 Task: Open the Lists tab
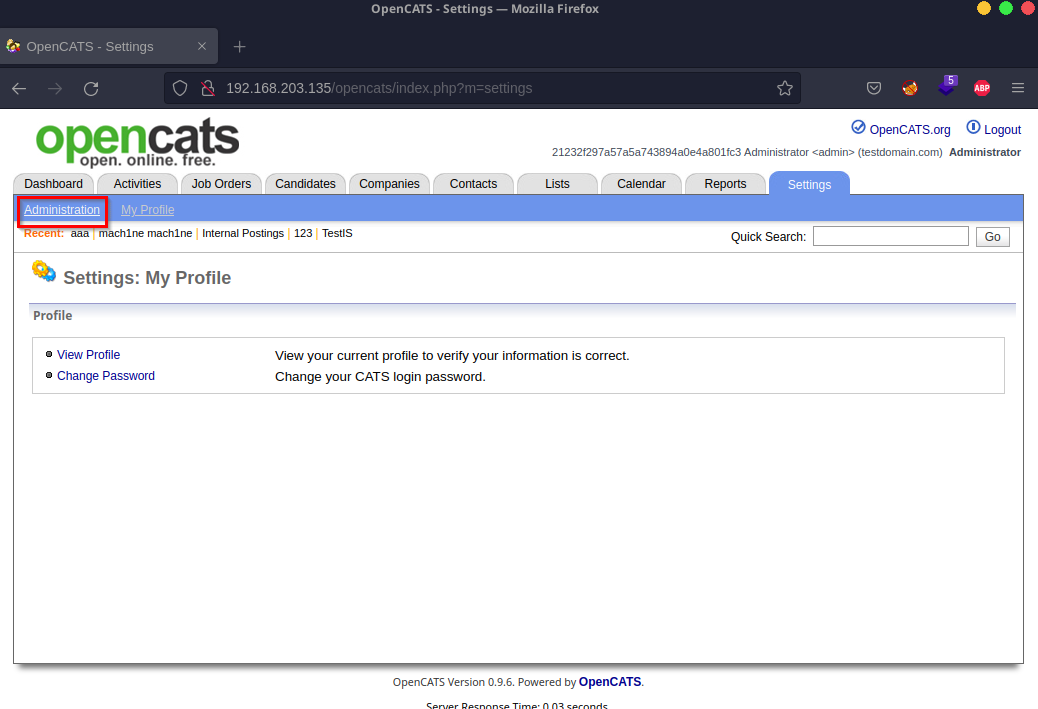tap(557, 184)
